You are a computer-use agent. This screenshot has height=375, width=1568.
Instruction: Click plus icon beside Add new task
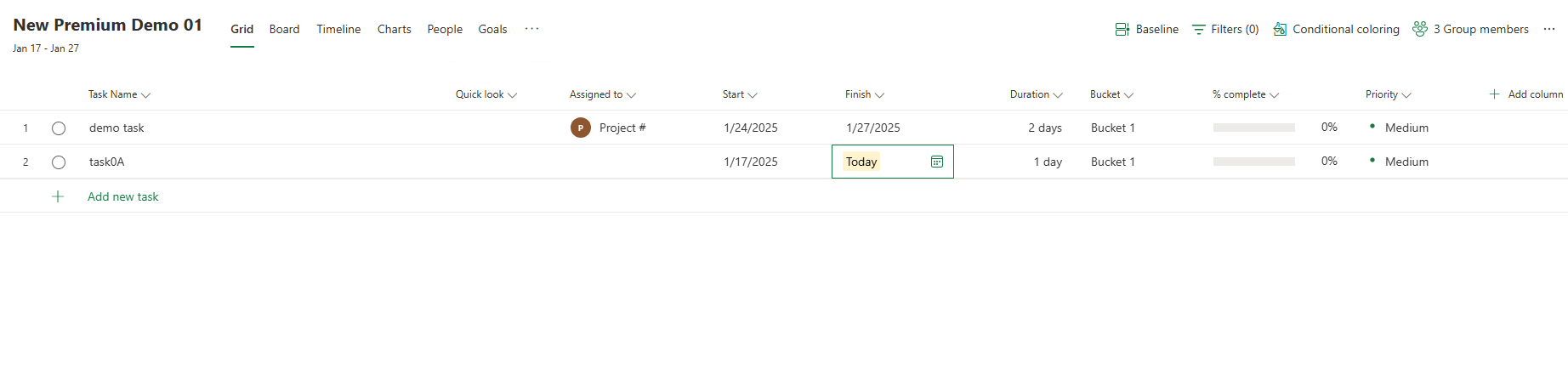pos(58,196)
